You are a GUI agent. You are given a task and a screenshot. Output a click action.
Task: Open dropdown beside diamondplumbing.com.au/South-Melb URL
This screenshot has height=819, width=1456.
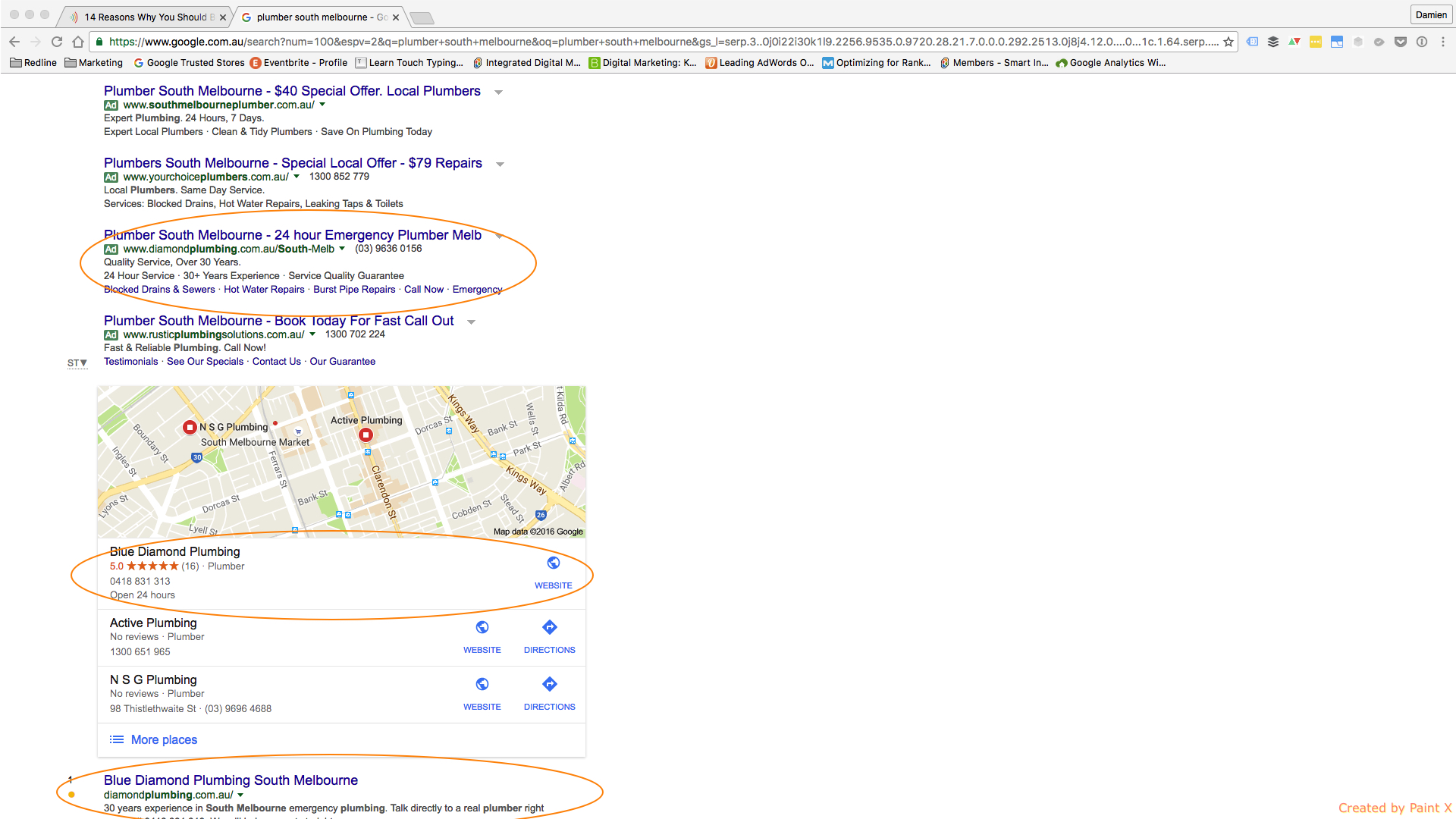pos(342,249)
